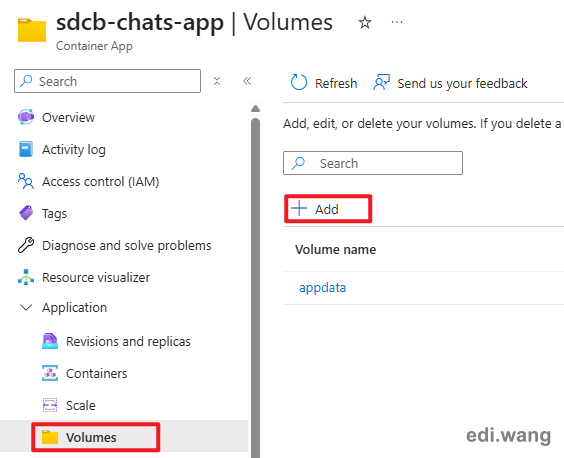Click the Access control (IAM) people icon
Image resolution: width=564 pixels, height=458 pixels.
26,181
